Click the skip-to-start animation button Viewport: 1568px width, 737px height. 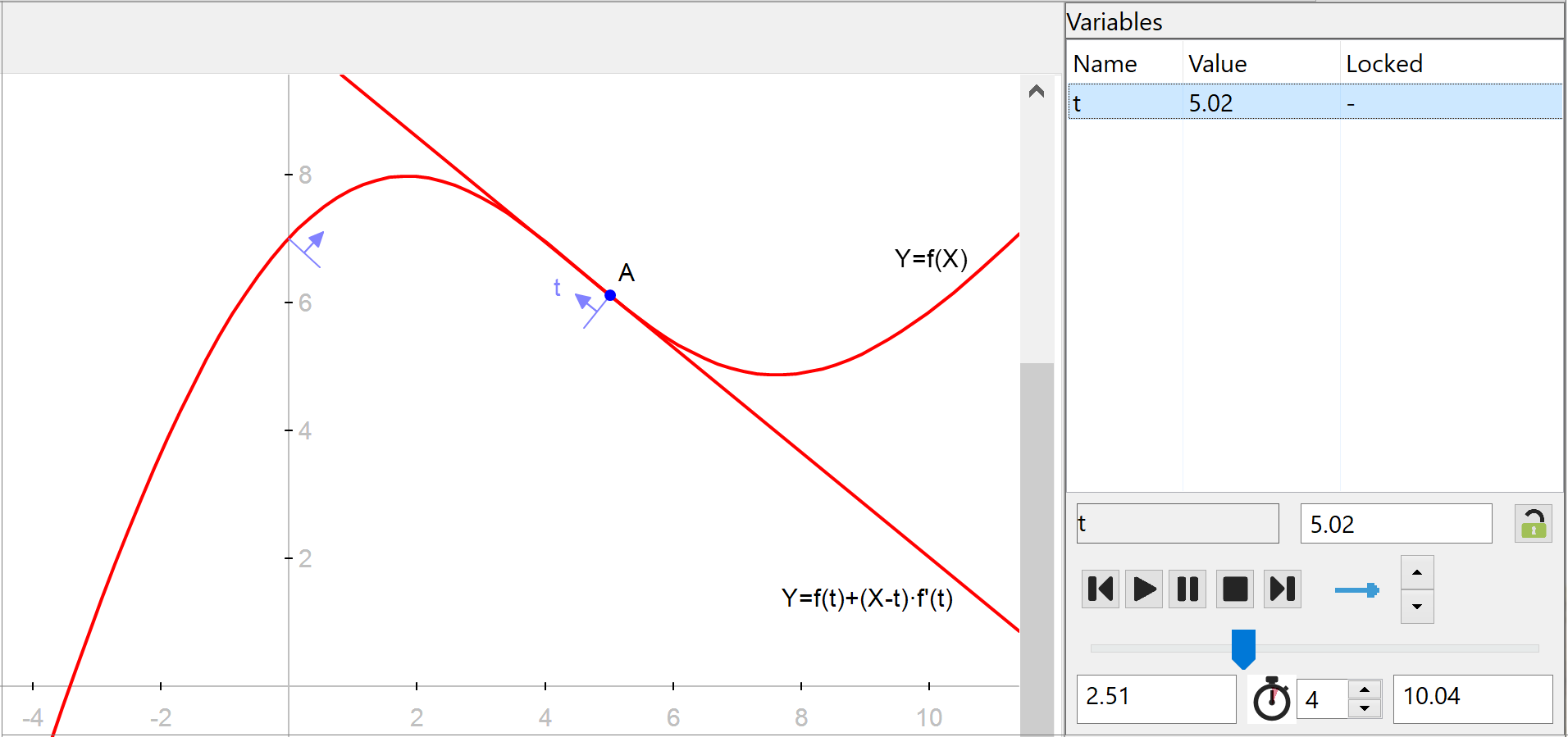(1100, 589)
